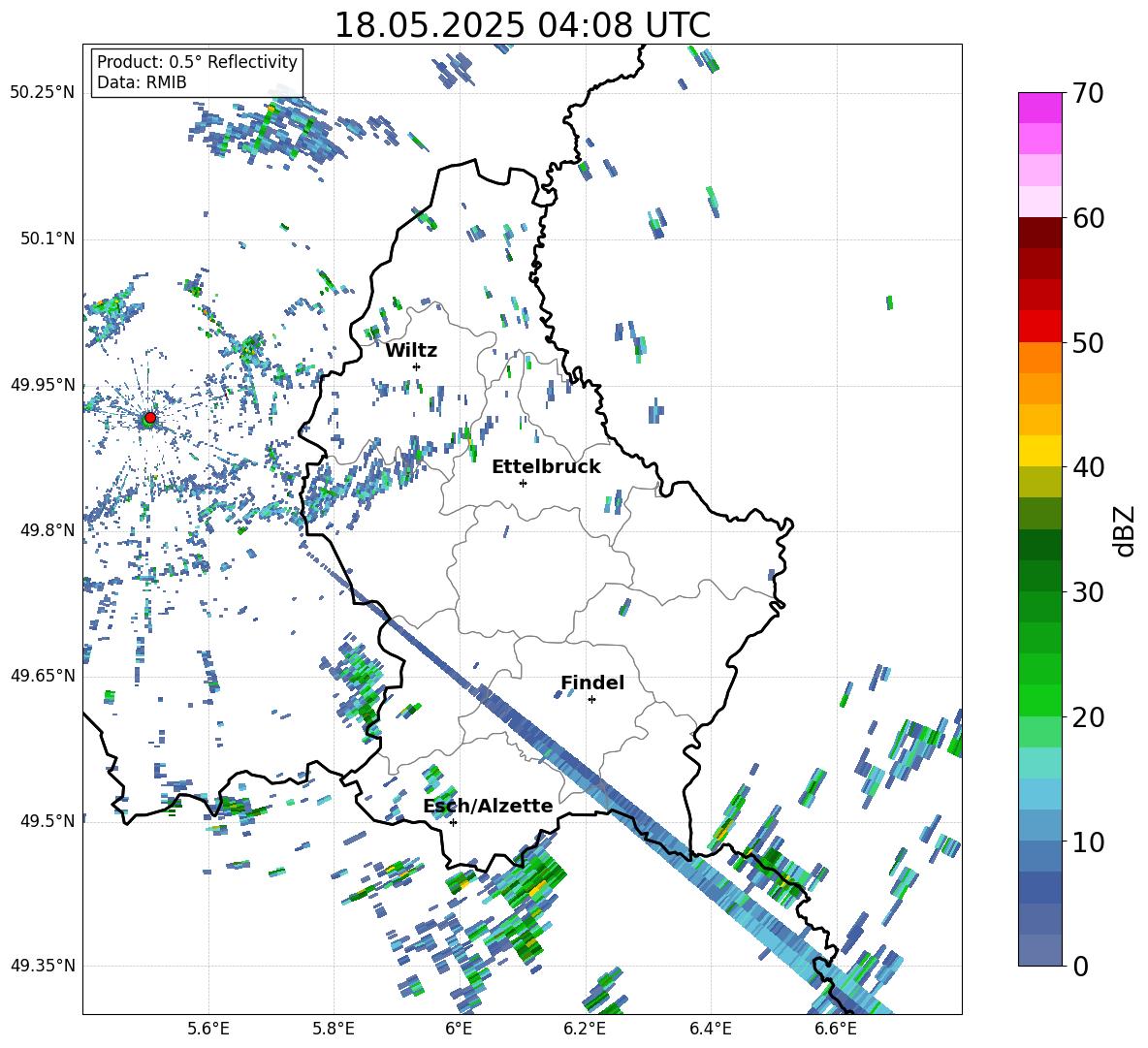This screenshot has height=1048, width=1148.
Task: Click the Ettelbruck city label
Action: tap(546, 467)
